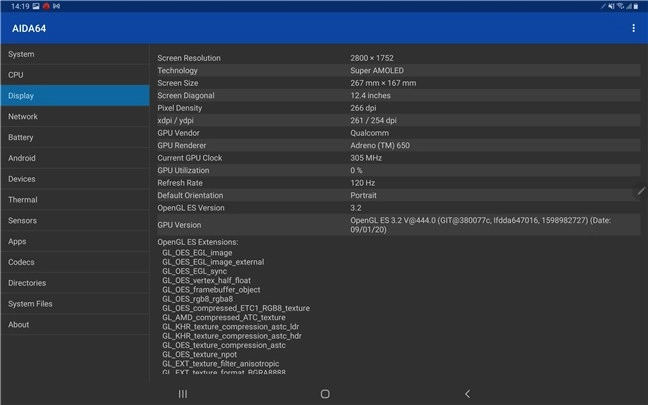Select GL_AMD_compressed_ATC_texture extension
The height and width of the screenshot is (405, 648).
[x=224, y=317]
